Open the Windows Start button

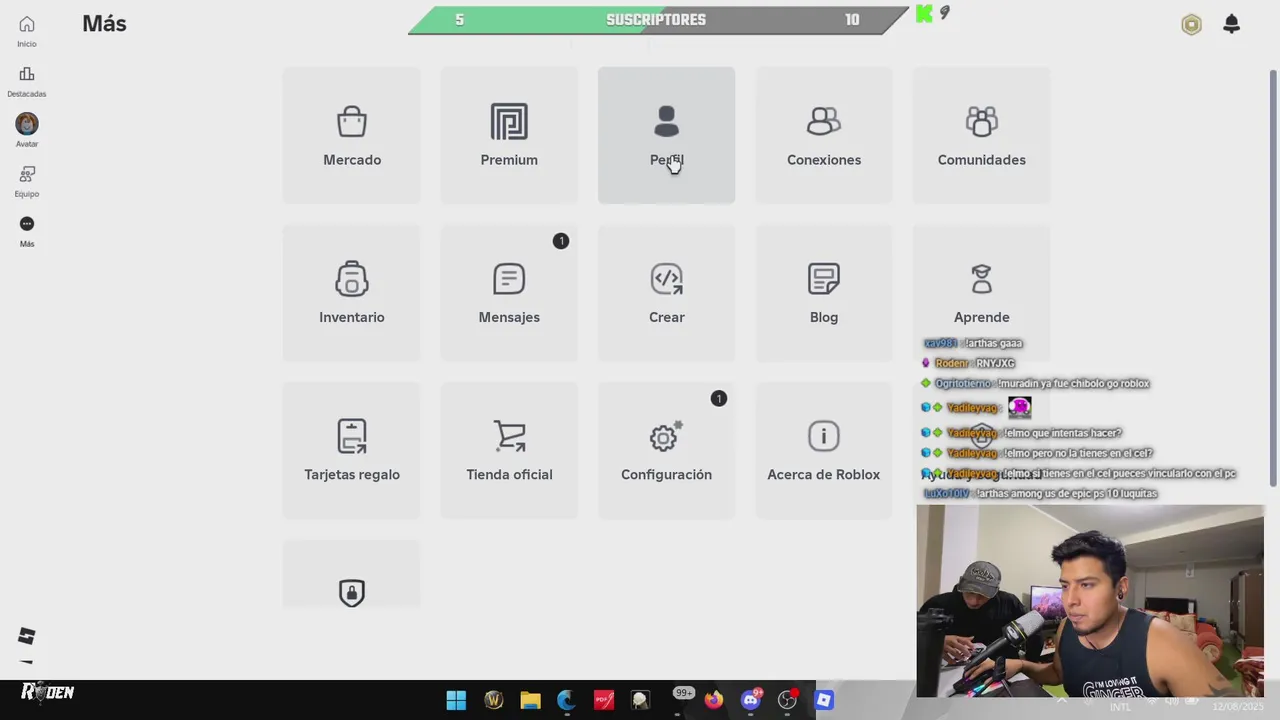click(456, 700)
